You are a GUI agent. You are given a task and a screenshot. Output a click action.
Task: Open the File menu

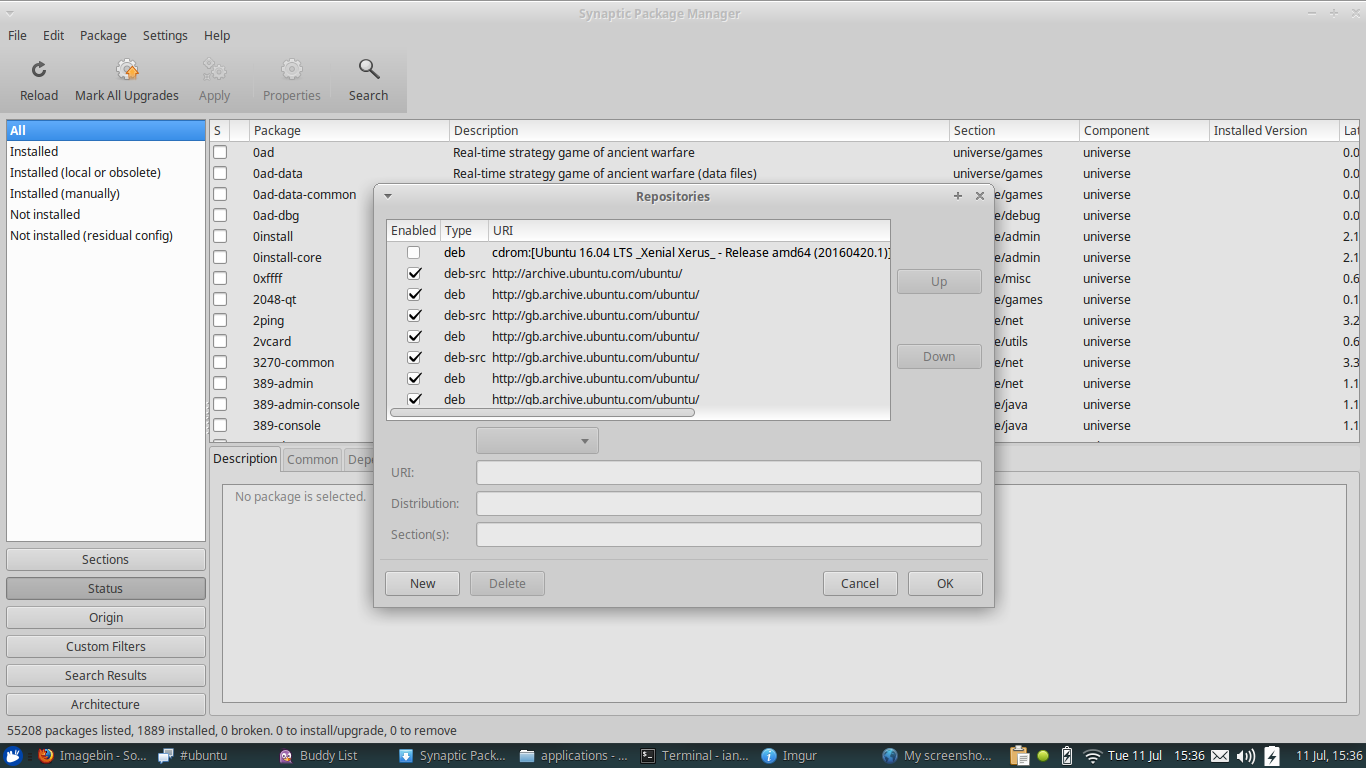17,35
